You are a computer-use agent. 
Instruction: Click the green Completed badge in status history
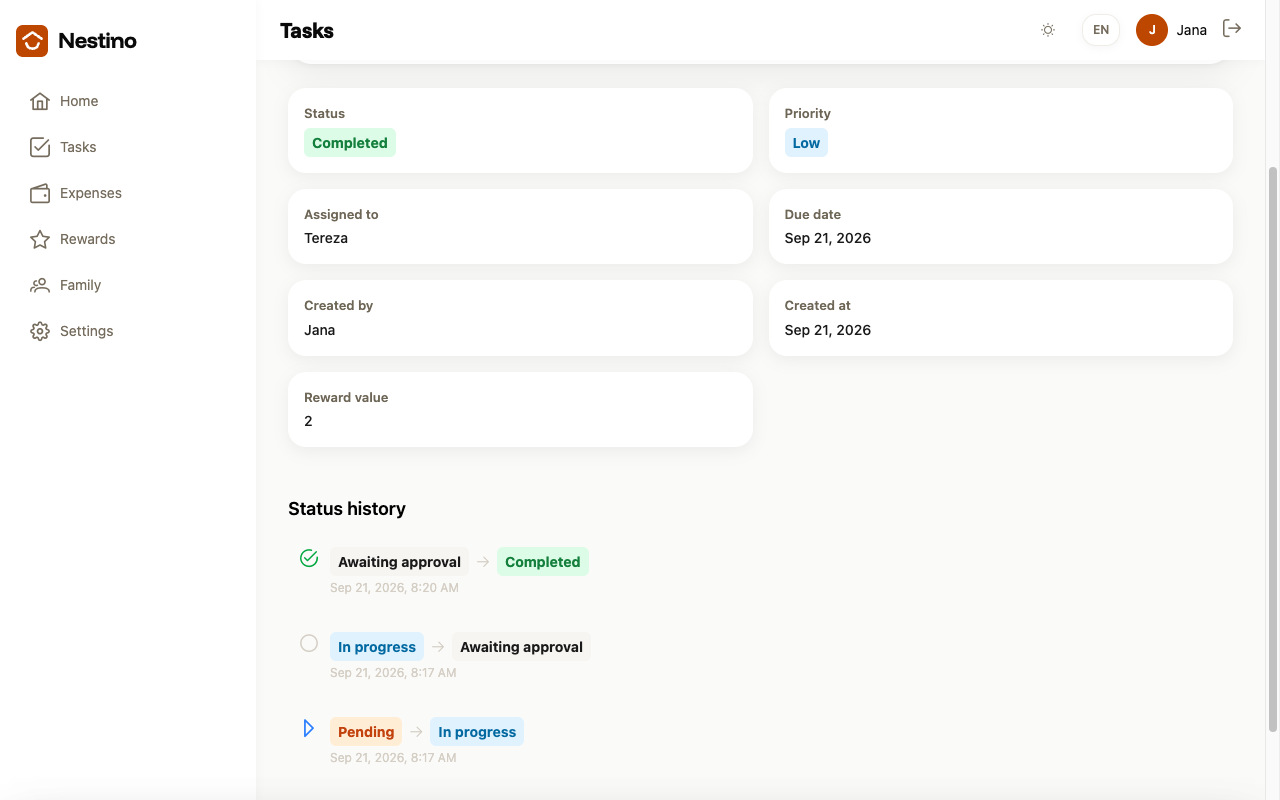pos(543,562)
